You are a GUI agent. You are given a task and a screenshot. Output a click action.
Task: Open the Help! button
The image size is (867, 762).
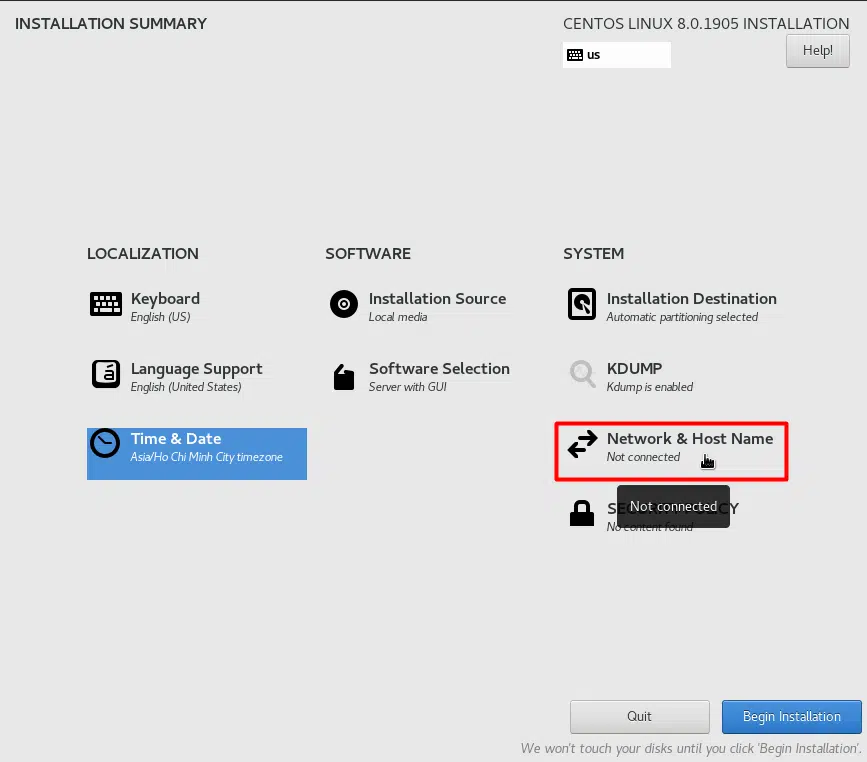817,51
